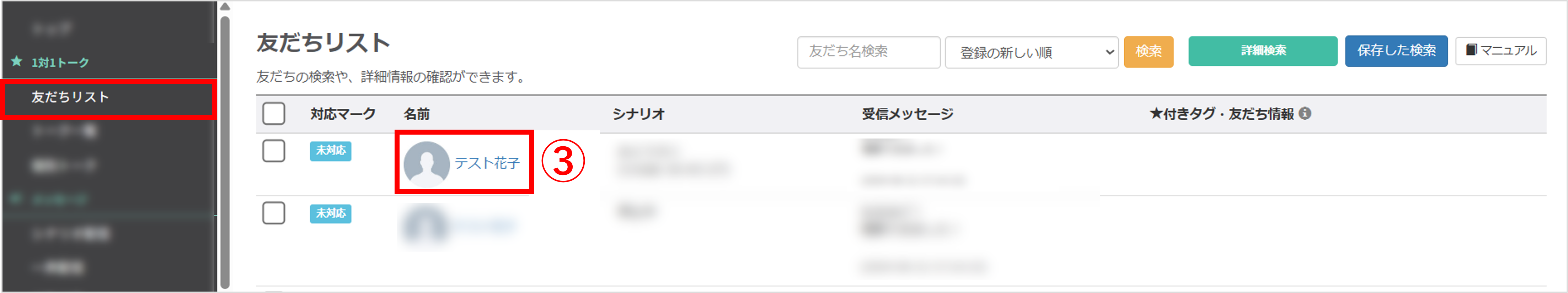Click the star icon beside 1対1トーク
Viewport: 1568px width, 293px height.
pyautogui.click(x=17, y=61)
